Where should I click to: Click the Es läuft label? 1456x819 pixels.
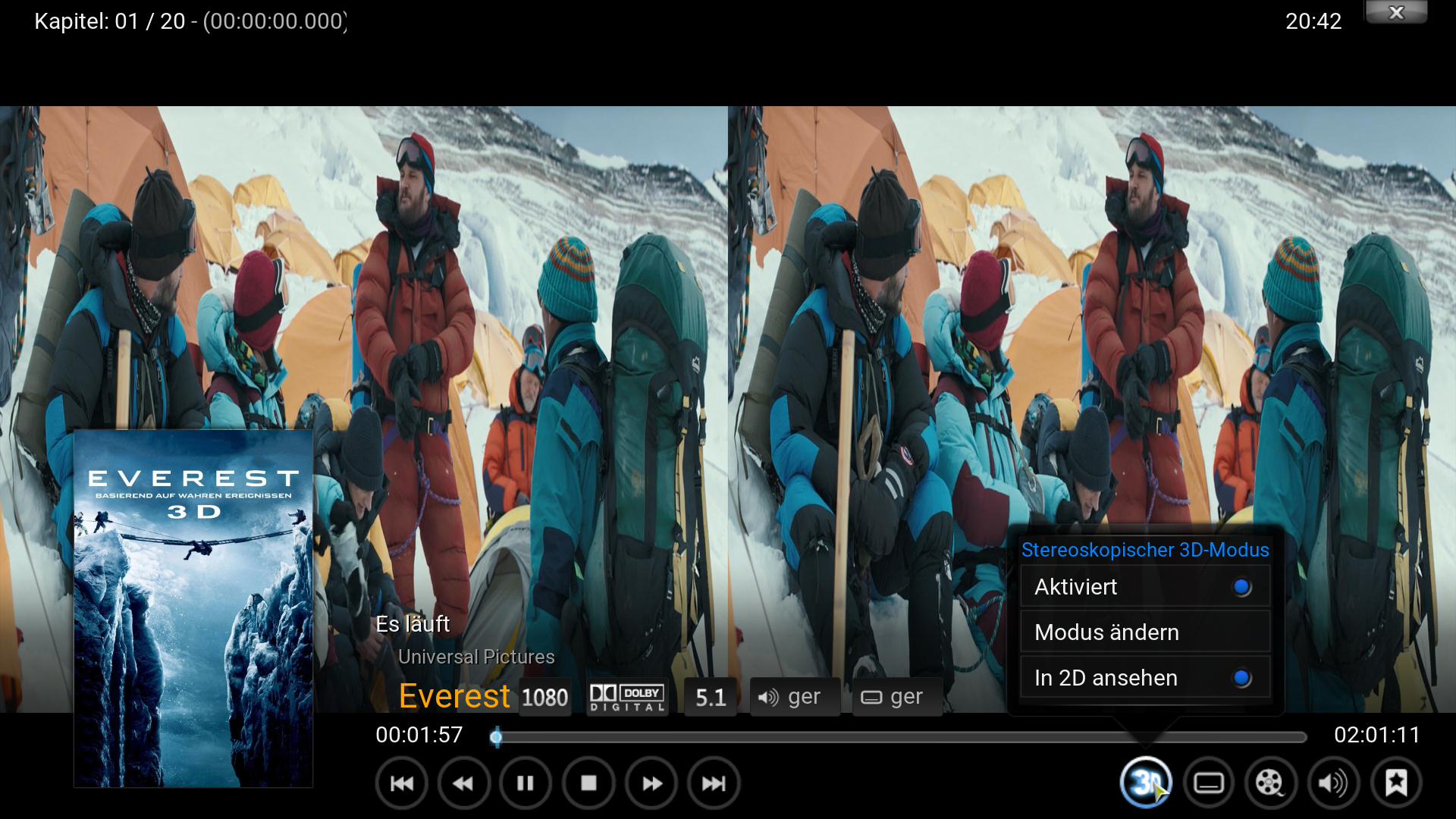(413, 624)
